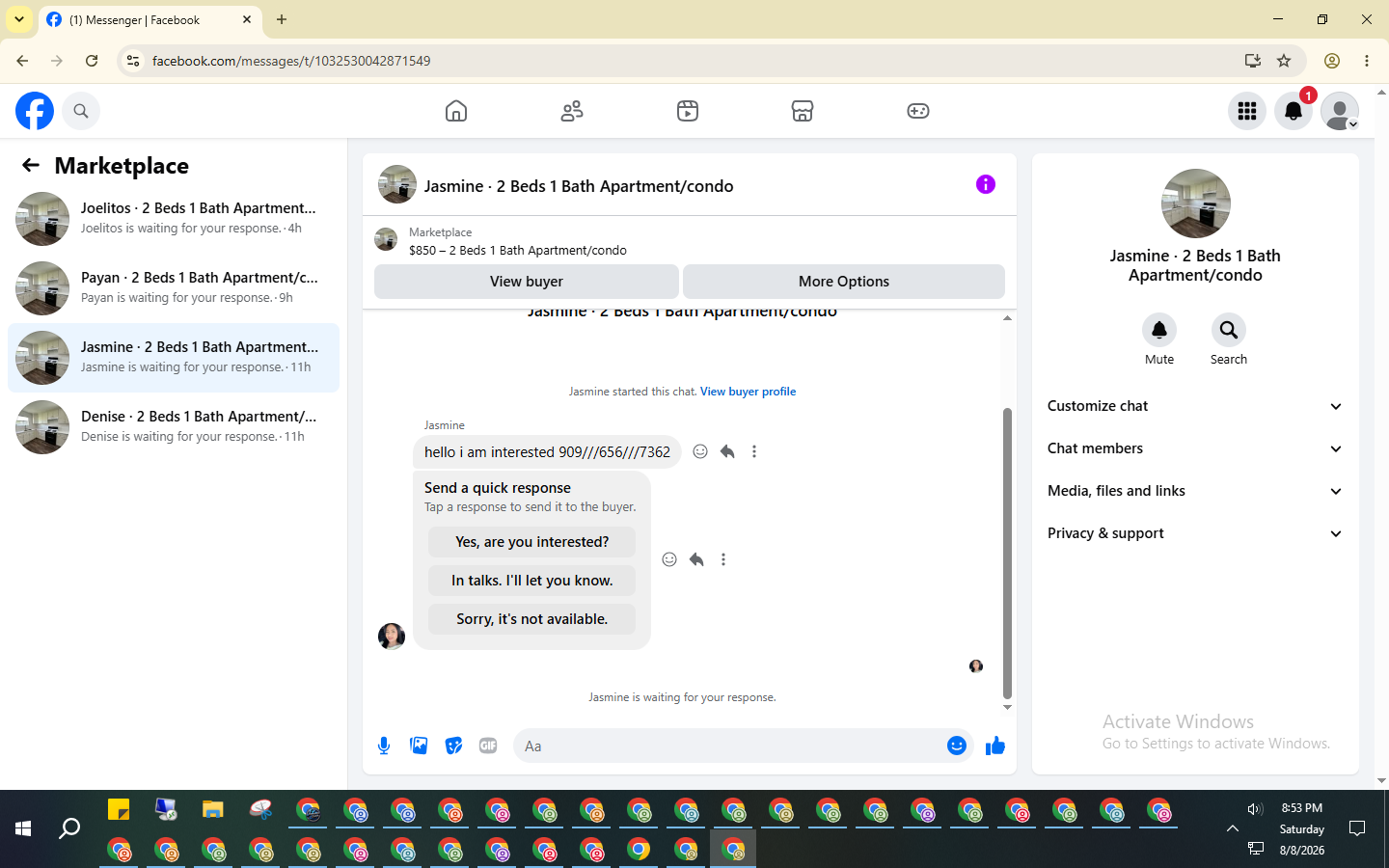Go to the Home feed icon

point(456,111)
